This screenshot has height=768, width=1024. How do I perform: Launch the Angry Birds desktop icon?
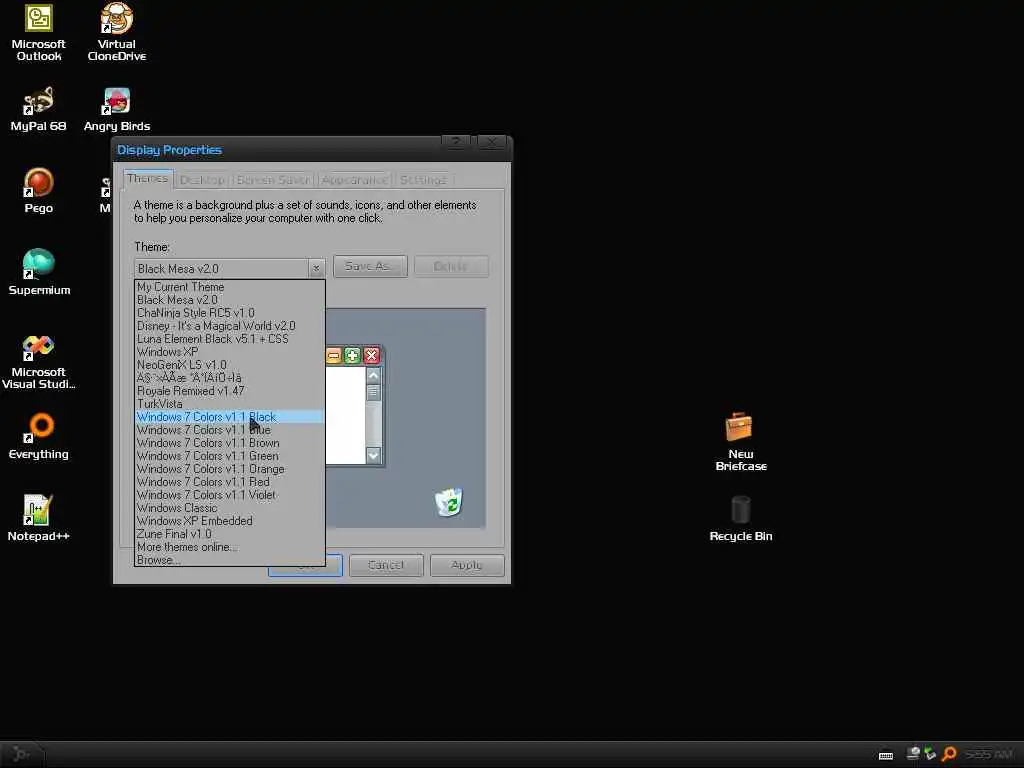tap(117, 110)
